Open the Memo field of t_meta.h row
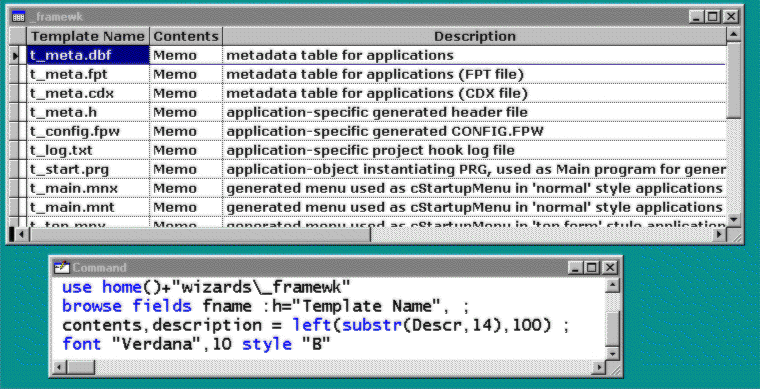This screenshot has height=389, width=760. pyautogui.click(x=186, y=112)
